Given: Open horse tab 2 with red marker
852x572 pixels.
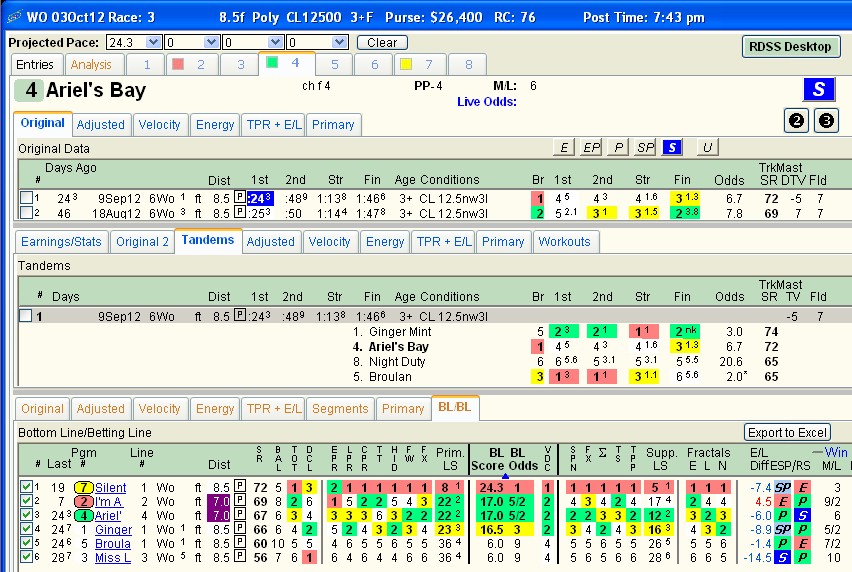Looking at the screenshot, I should click(x=192, y=65).
